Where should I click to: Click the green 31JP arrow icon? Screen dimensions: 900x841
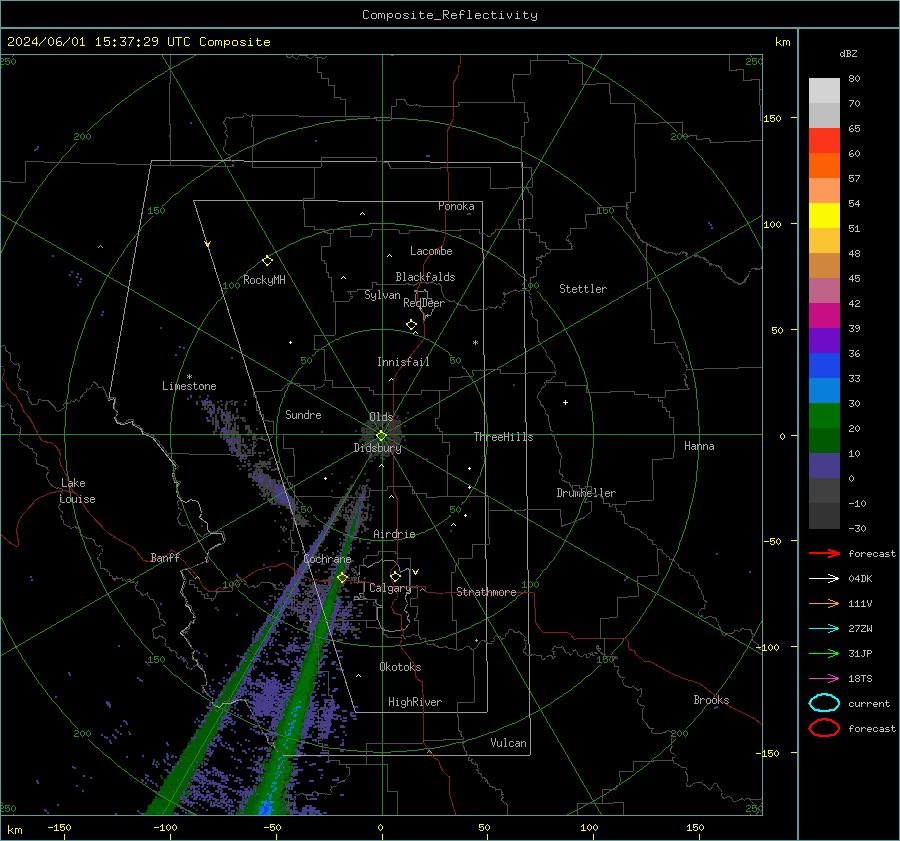tap(824, 653)
